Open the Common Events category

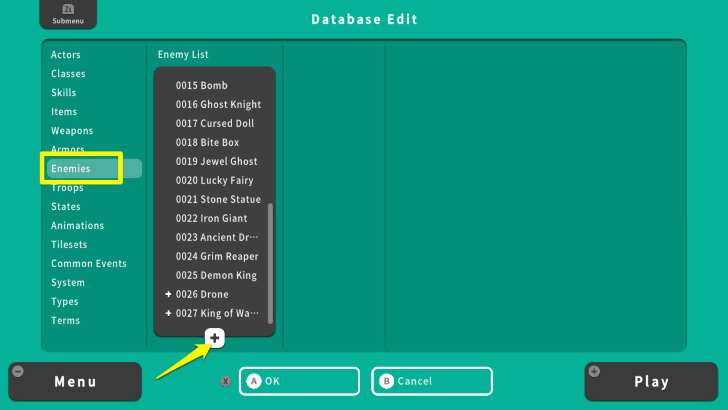pos(89,264)
